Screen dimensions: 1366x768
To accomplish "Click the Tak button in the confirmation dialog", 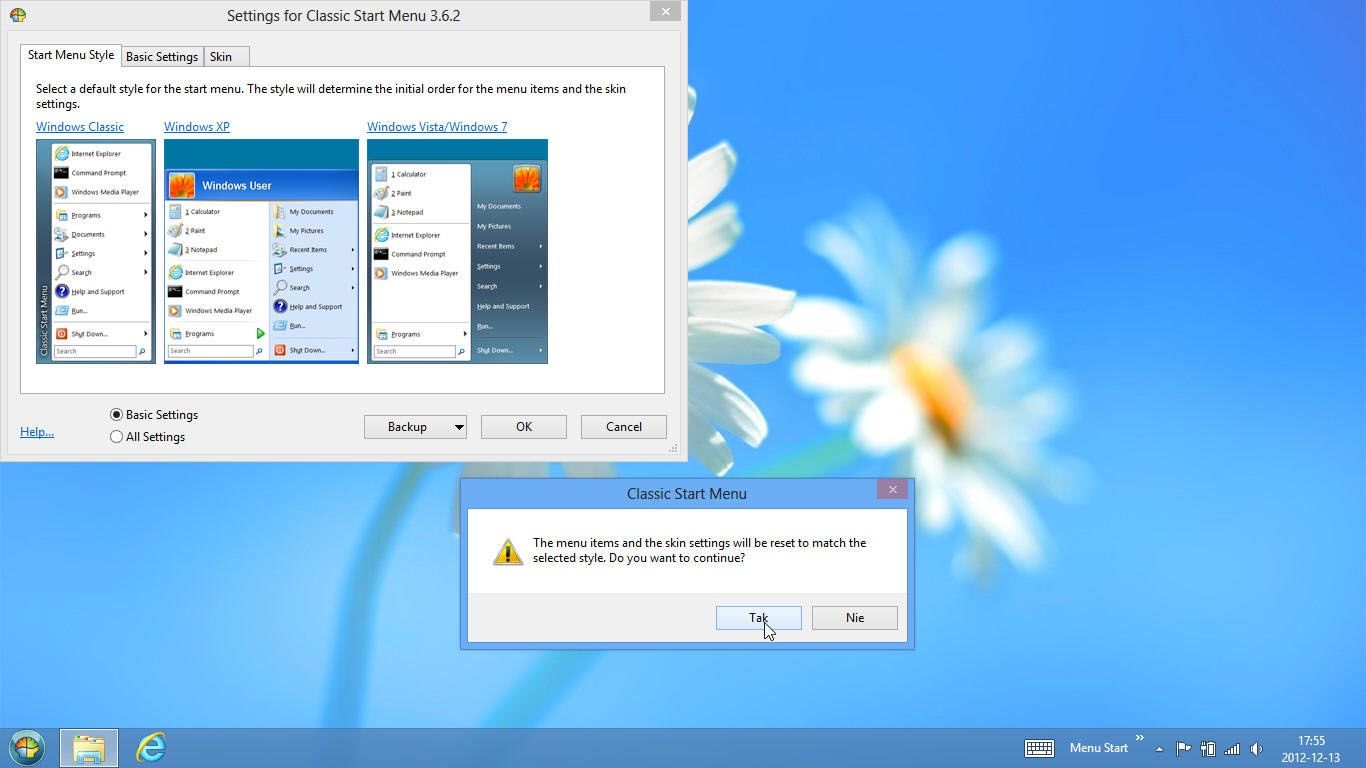I will [x=758, y=618].
